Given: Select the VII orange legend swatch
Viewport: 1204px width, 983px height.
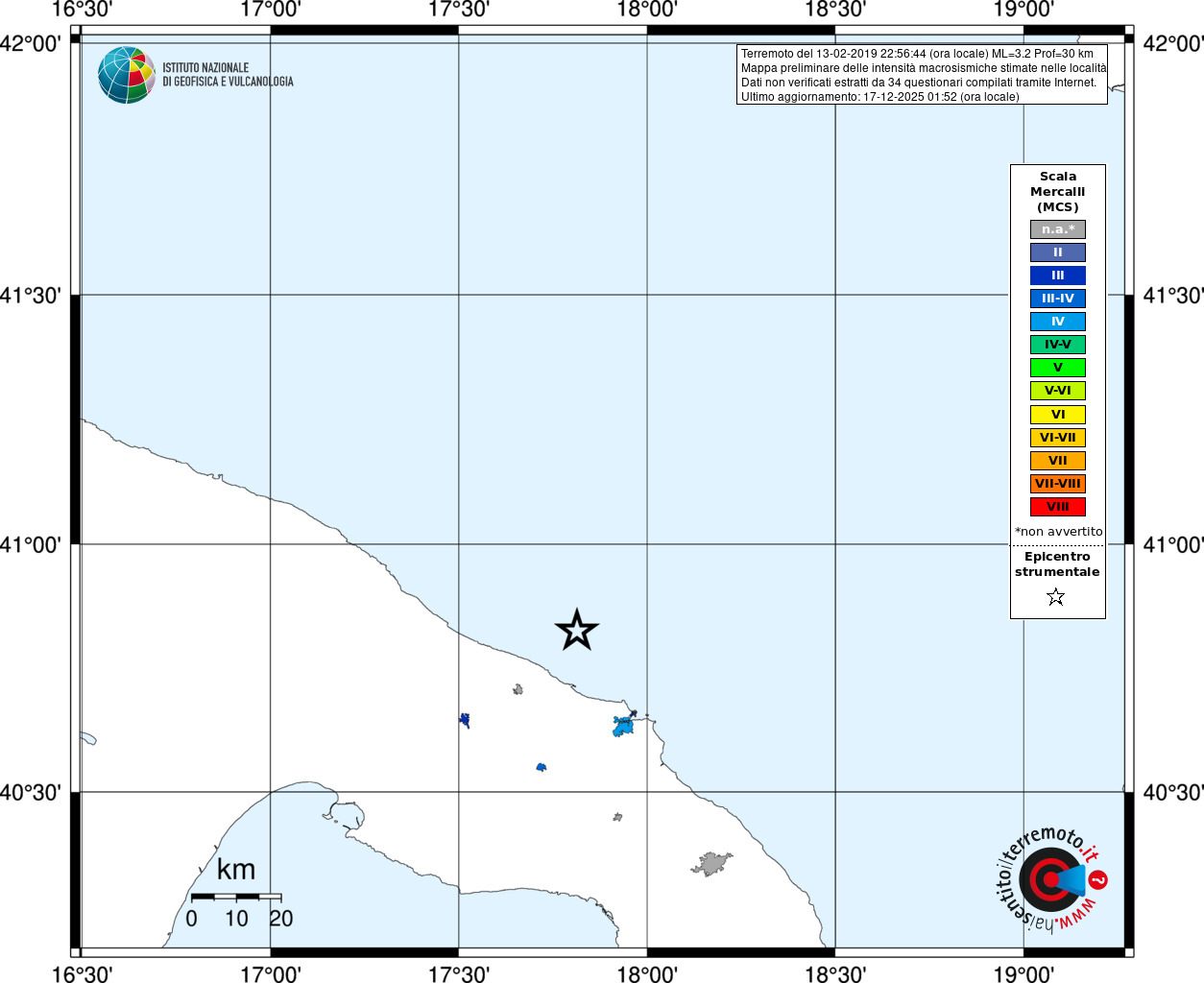Looking at the screenshot, I should pyautogui.click(x=1058, y=461).
